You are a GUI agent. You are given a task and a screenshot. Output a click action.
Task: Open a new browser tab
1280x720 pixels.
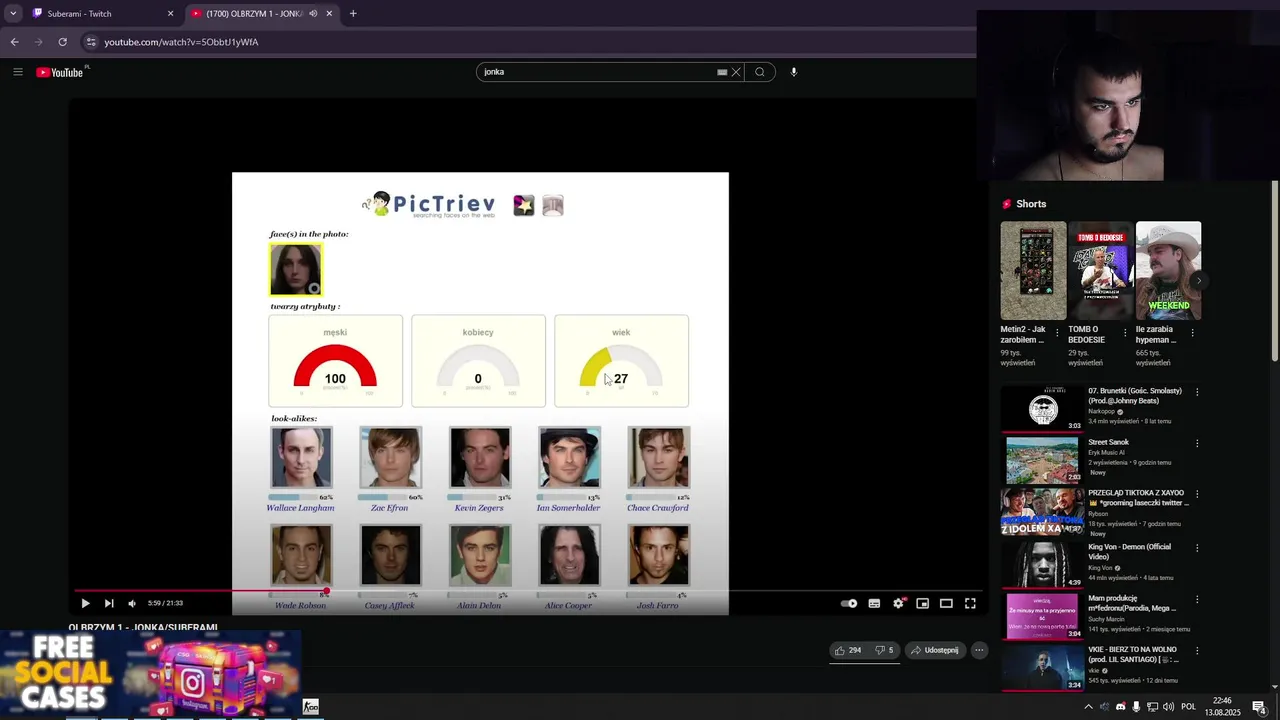353,14
